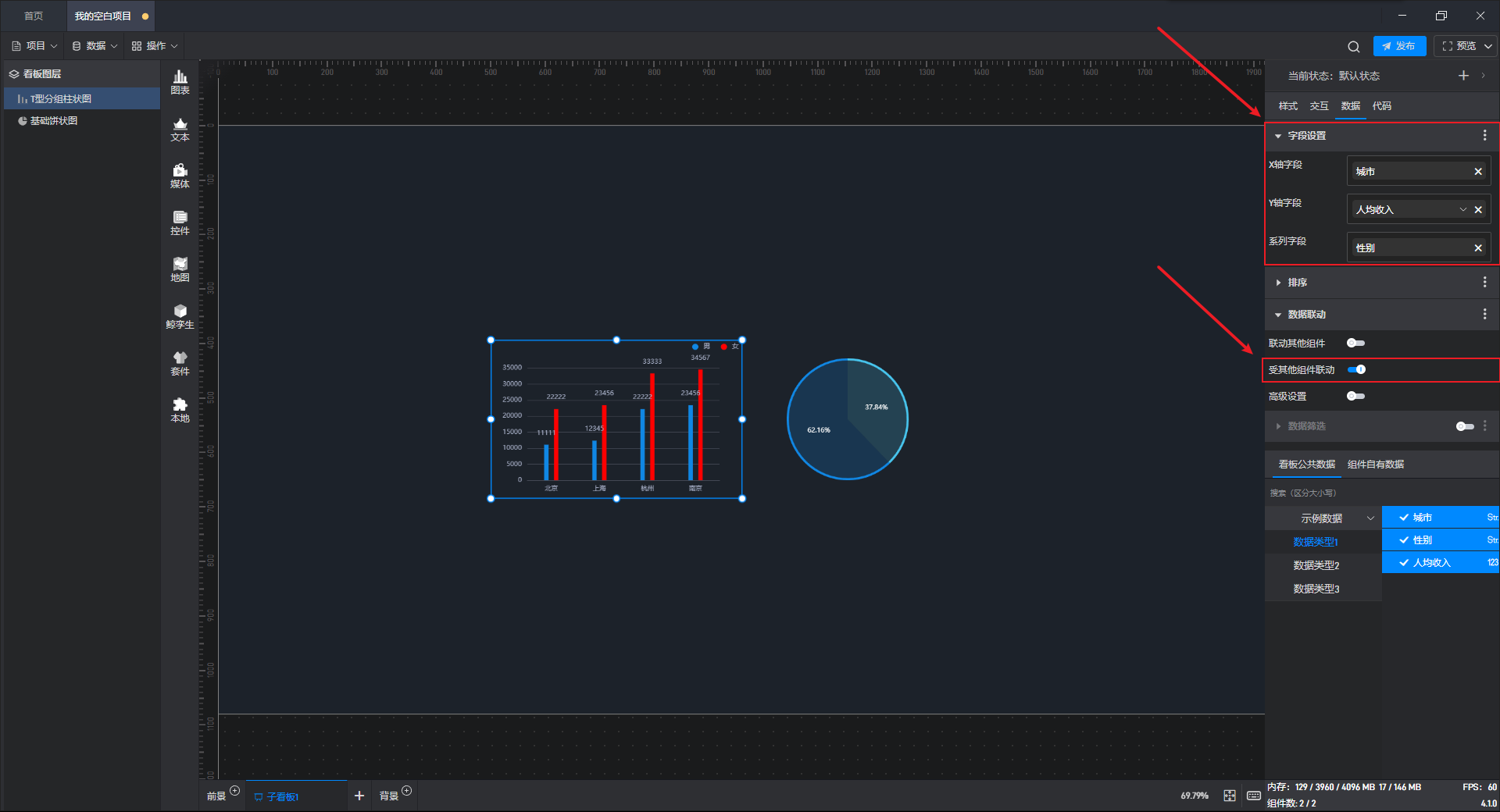Open 排序 more options menu
1500x812 pixels.
tap(1485, 283)
